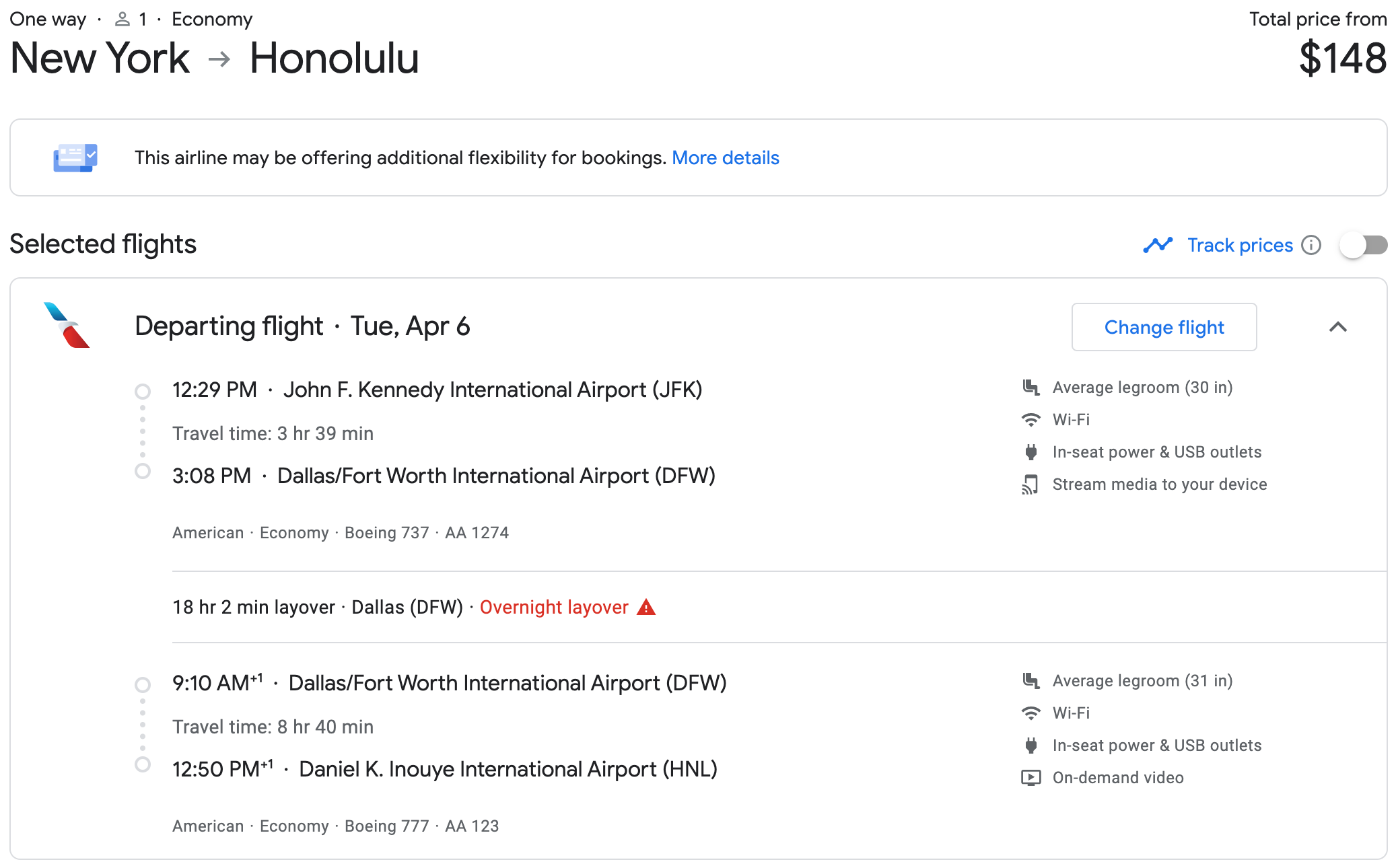This screenshot has width=1396, height=868.
Task: Click the AA 1274 flight info line
Action: 340,533
